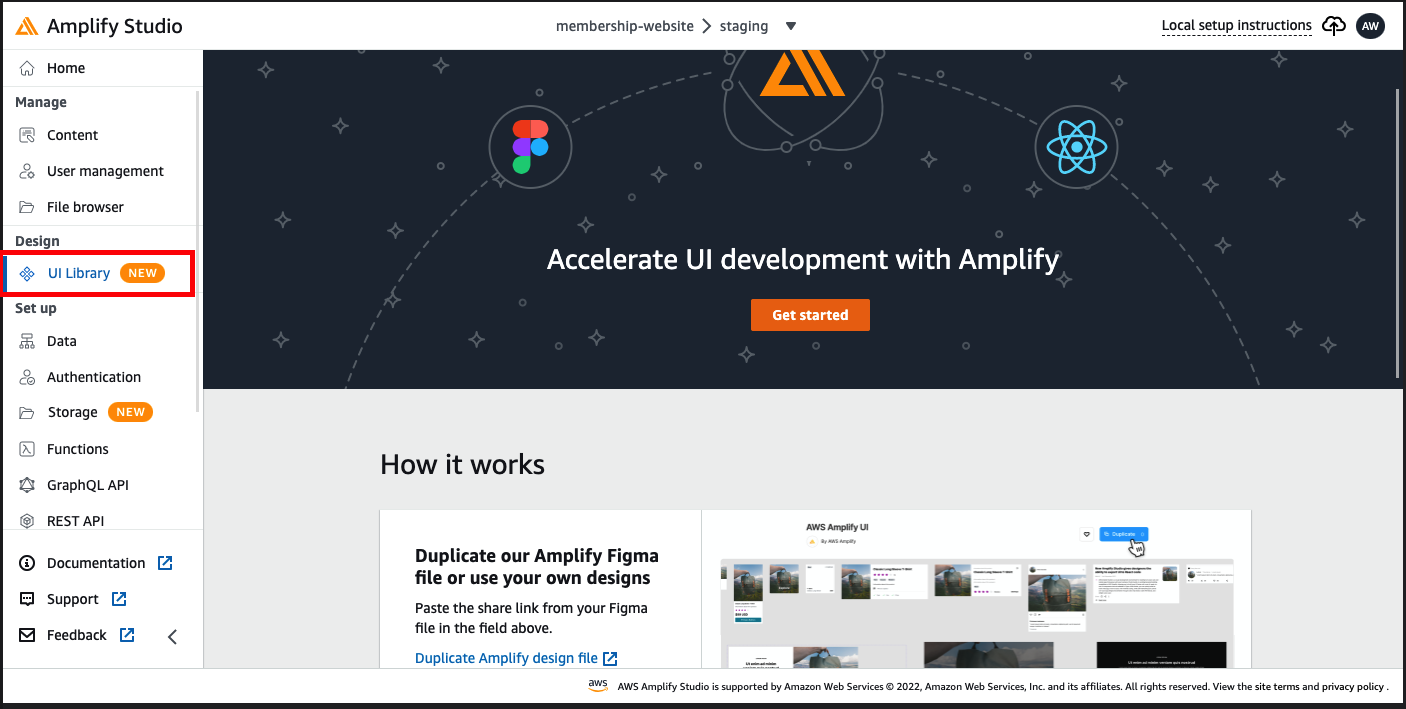Open the staging environment dropdown arrow
This screenshot has width=1406, height=709.
(791, 26)
